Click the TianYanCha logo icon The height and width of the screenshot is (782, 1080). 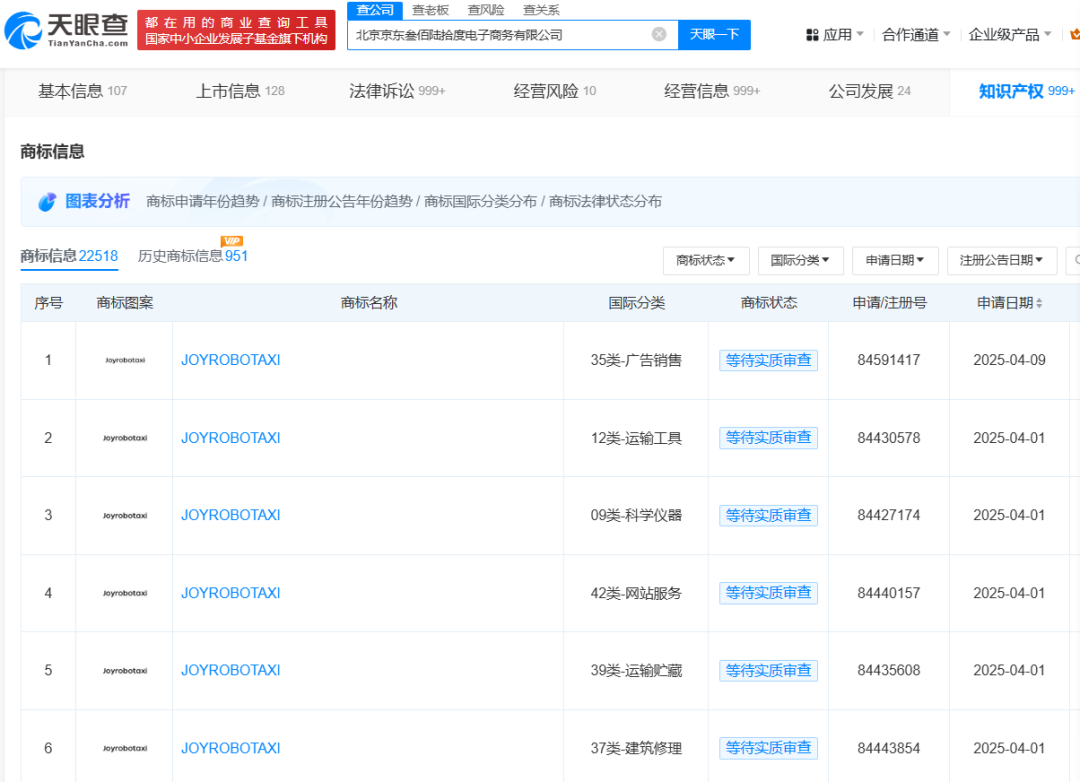point(24,31)
